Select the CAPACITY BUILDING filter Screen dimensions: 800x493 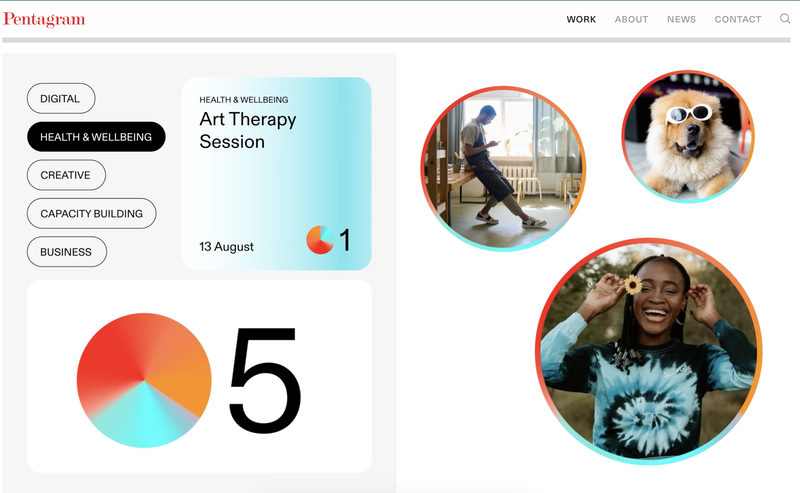(91, 213)
